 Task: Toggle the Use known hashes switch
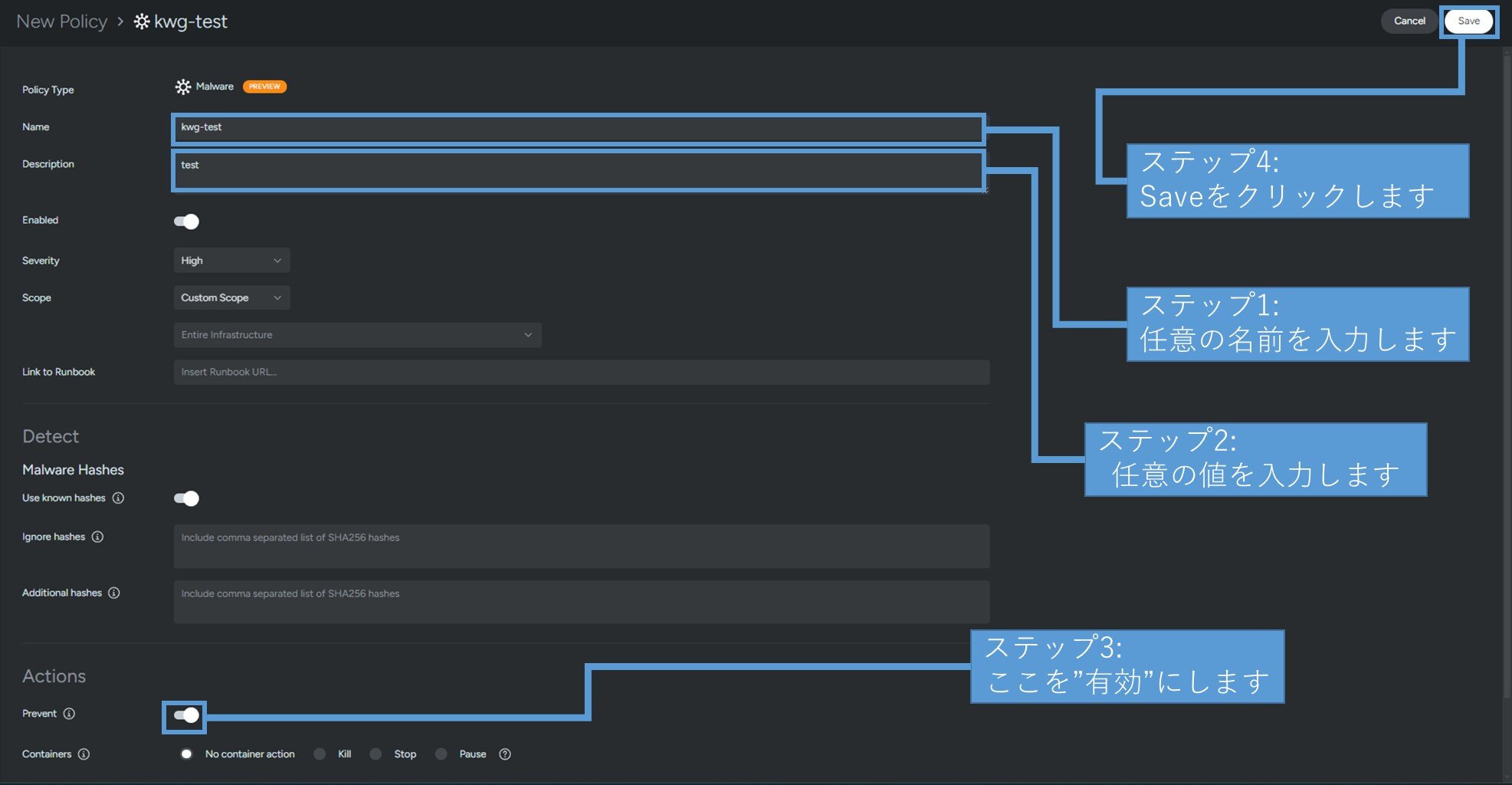click(186, 498)
